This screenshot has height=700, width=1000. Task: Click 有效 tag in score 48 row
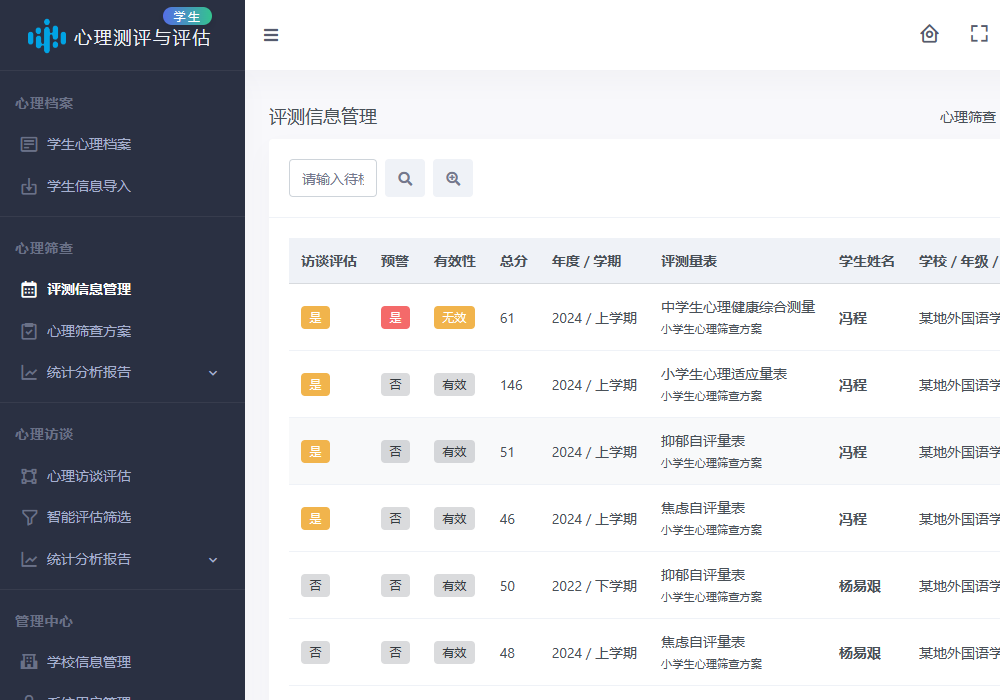(454, 652)
